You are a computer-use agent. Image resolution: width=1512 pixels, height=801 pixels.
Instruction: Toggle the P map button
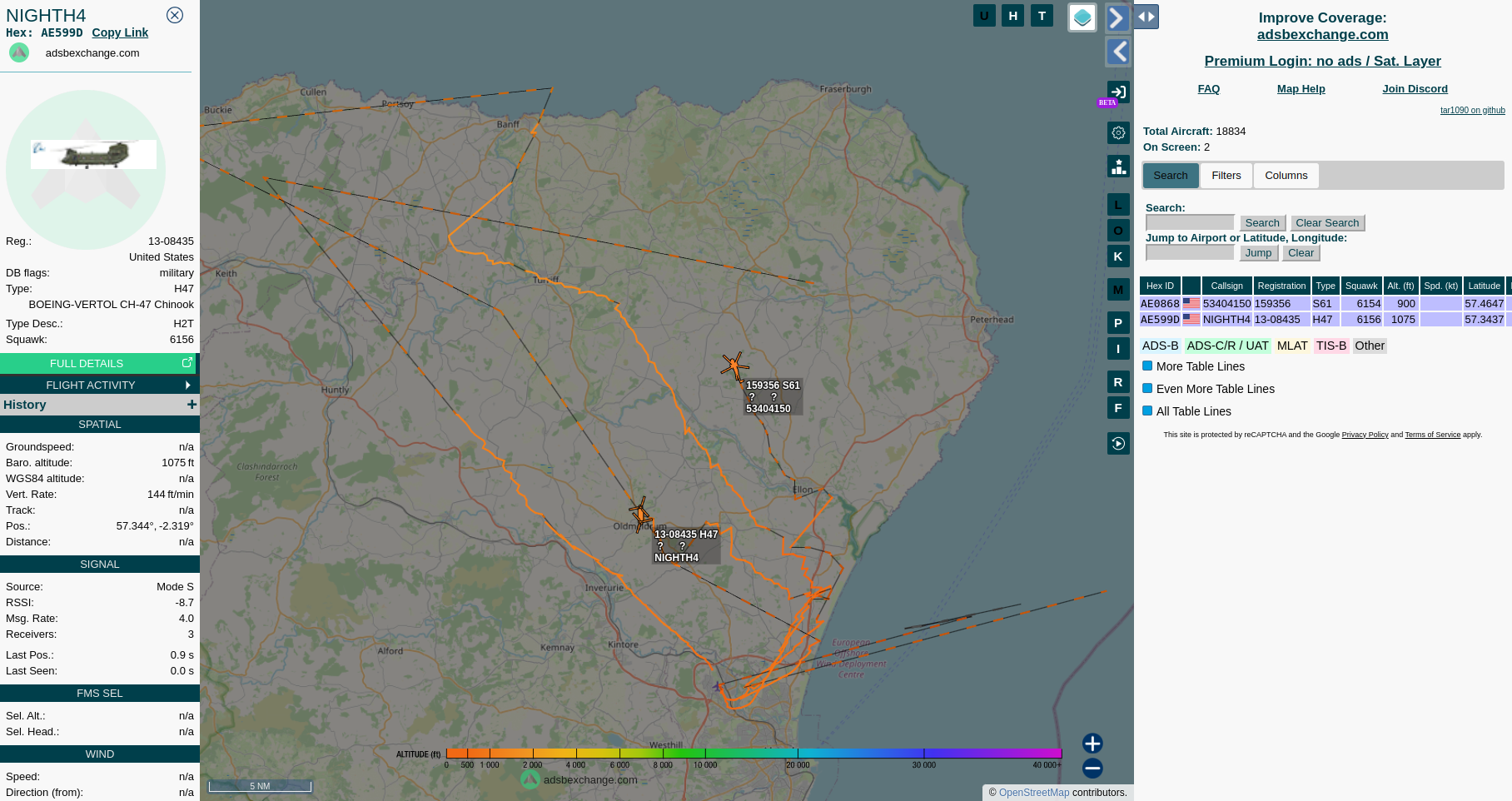1118,323
